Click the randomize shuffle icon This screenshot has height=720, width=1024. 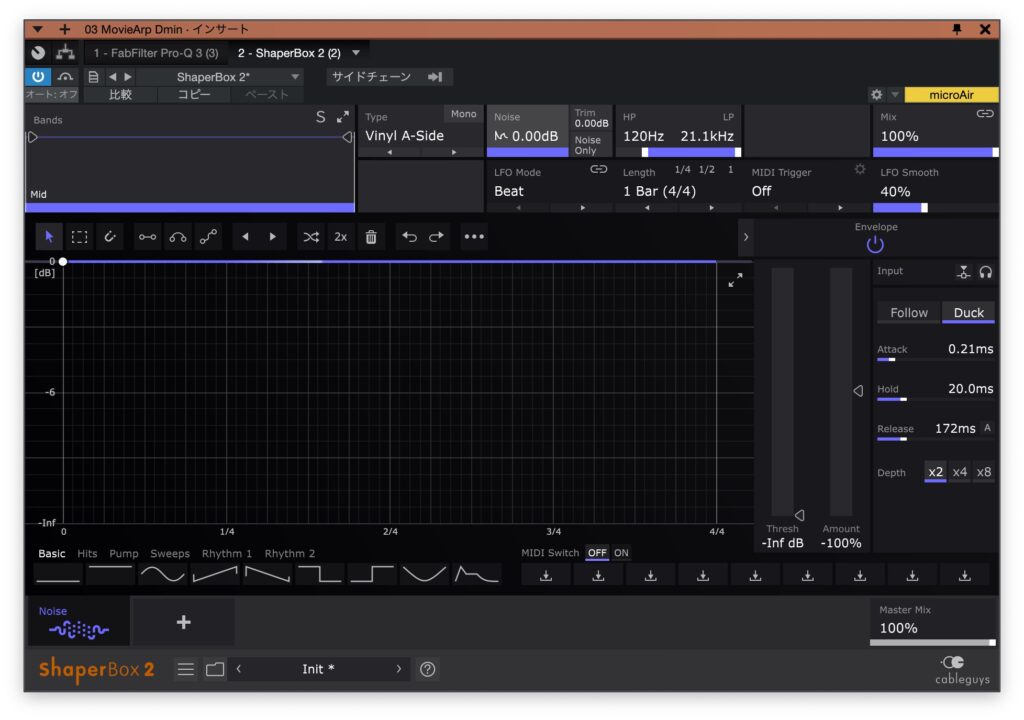tap(311, 237)
